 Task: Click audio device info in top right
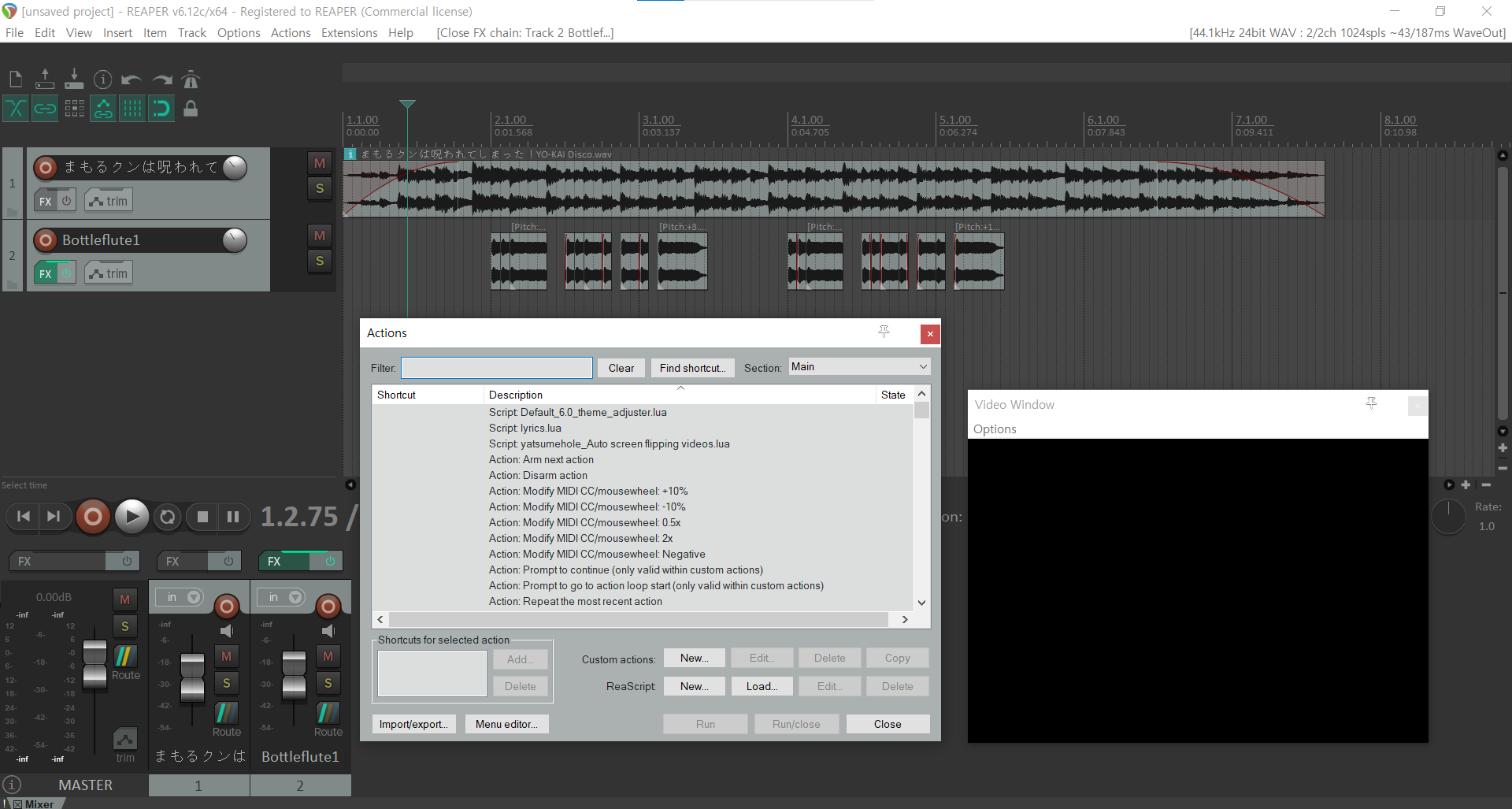[1347, 33]
